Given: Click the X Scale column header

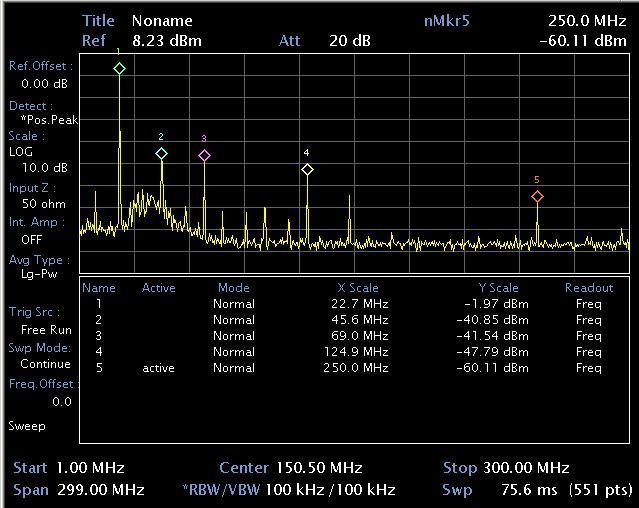Looking at the screenshot, I should click(x=357, y=288).
